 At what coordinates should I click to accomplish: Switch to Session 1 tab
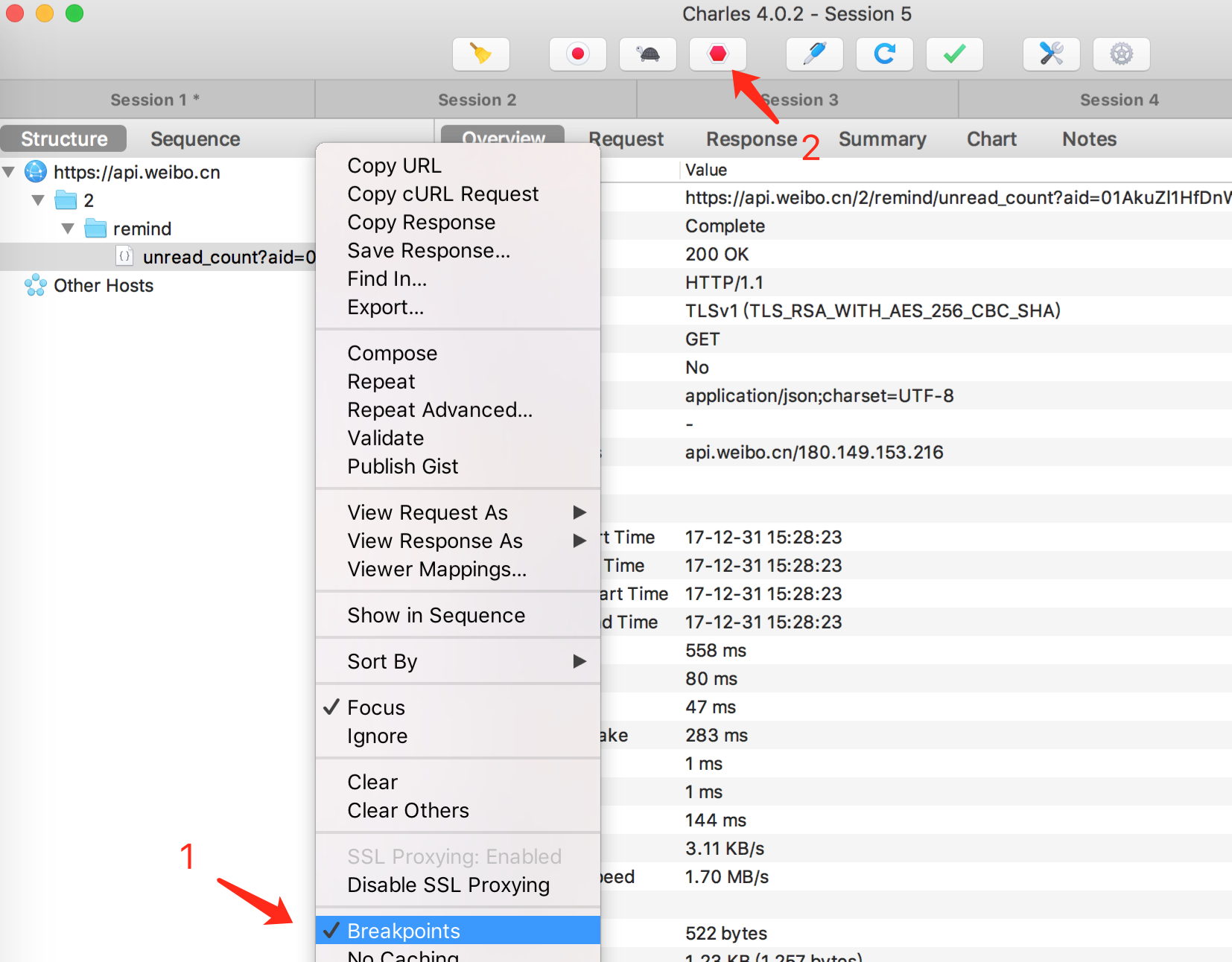pyautogui.click(x=156, y=100)
